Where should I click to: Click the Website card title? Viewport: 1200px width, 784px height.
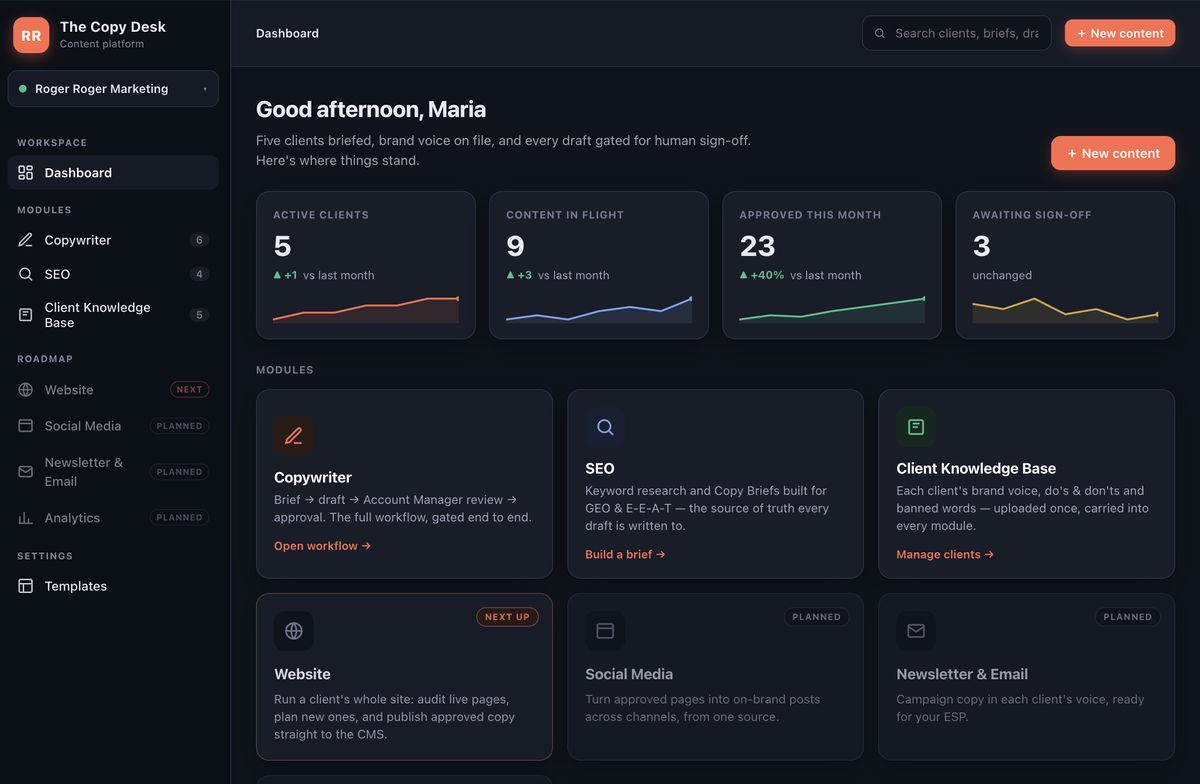pyautogui.click(x=302, y=674)
